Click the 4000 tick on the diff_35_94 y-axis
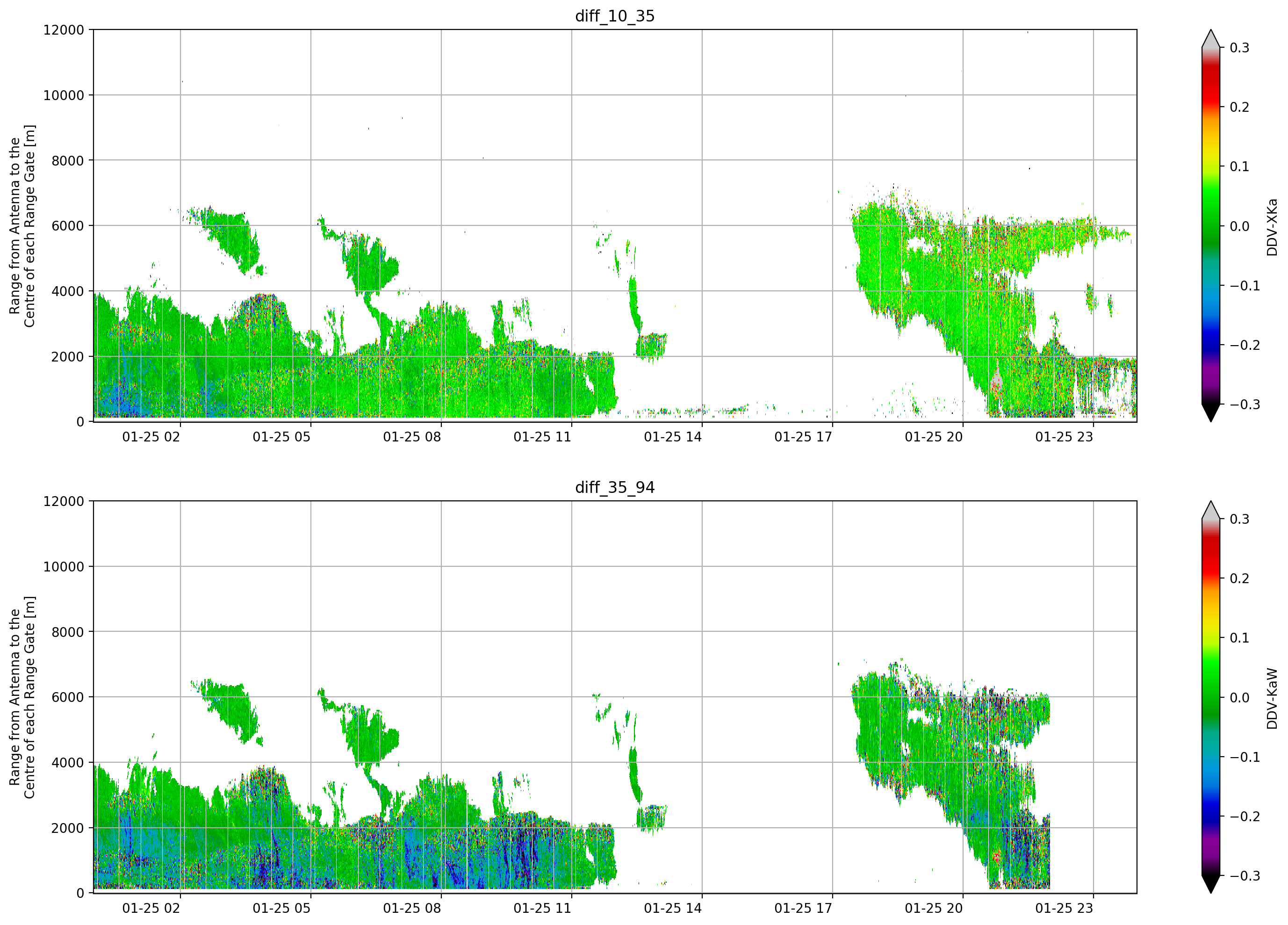 (68, 763)
